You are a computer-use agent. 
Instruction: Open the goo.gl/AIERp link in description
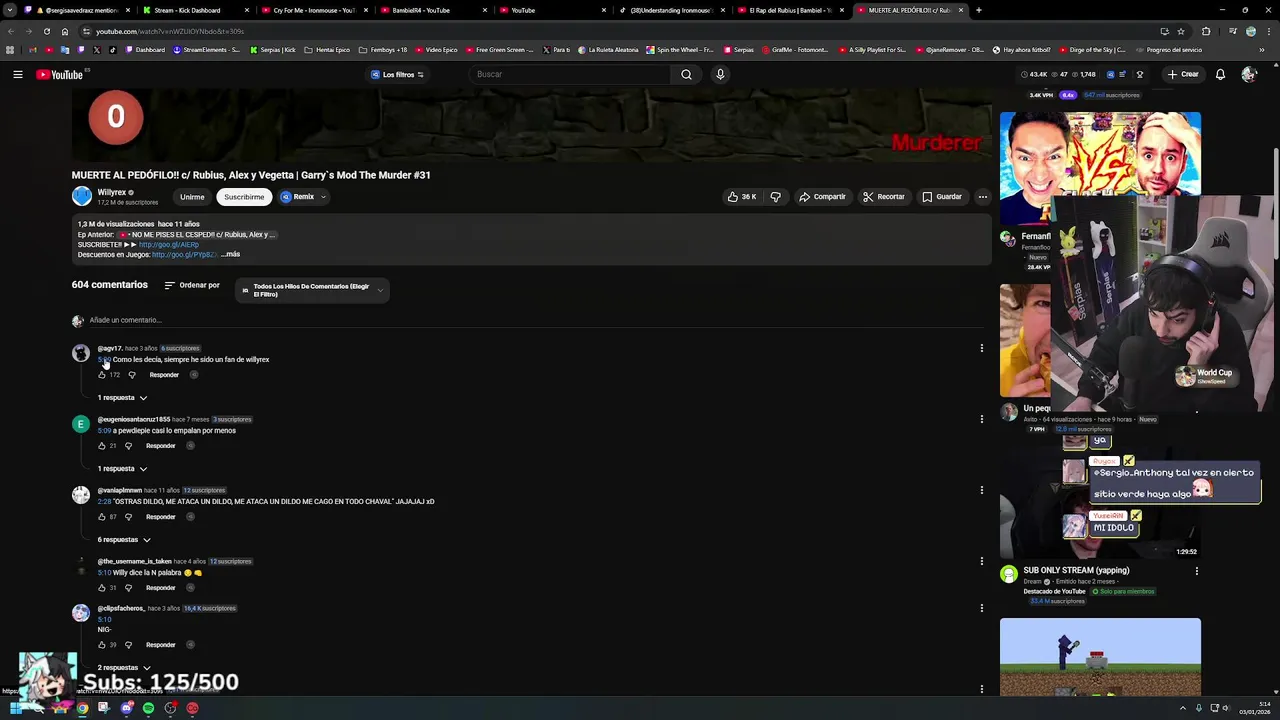pos(169,244)
